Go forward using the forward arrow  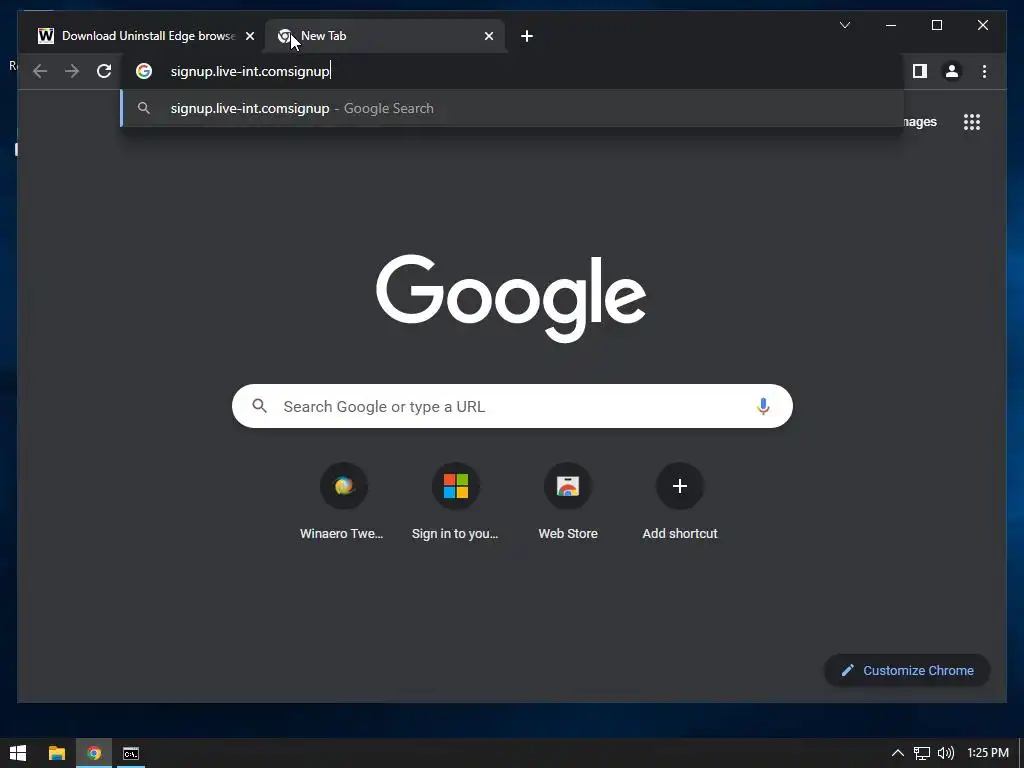click(x=72, y=71)
